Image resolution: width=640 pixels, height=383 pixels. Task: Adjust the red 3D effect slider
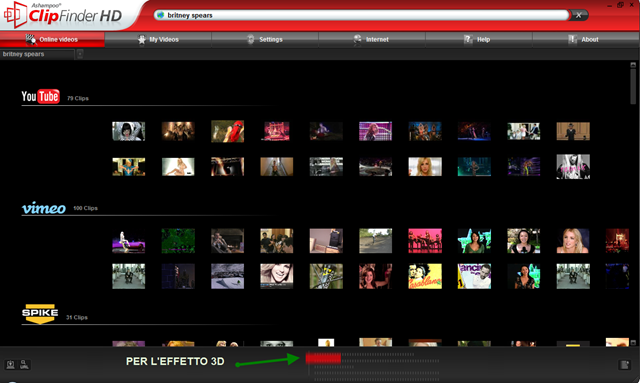point(323,359)
